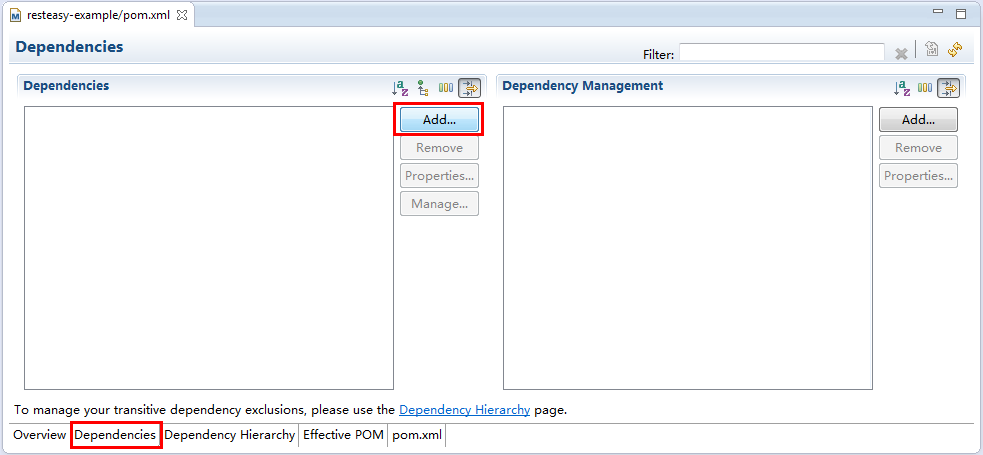The image size is (983, 455).
Task: Show GroupId columns icon in Dependency Management
Action: [925, 88]
